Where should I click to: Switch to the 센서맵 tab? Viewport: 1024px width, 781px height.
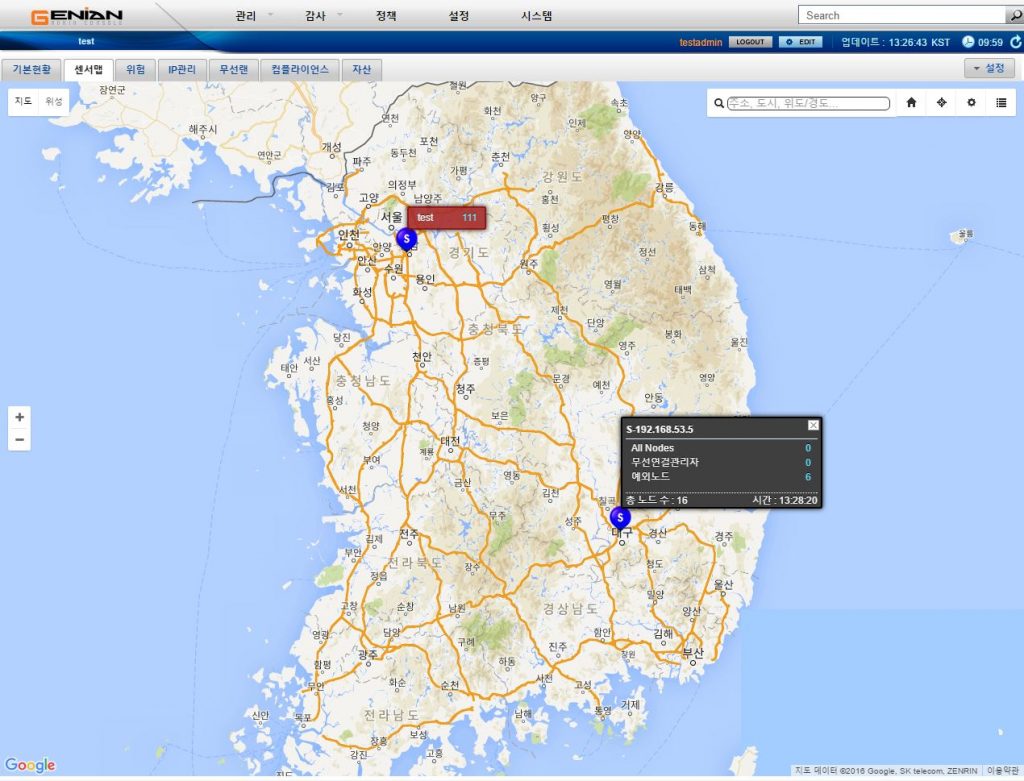(x=88, y=69)
